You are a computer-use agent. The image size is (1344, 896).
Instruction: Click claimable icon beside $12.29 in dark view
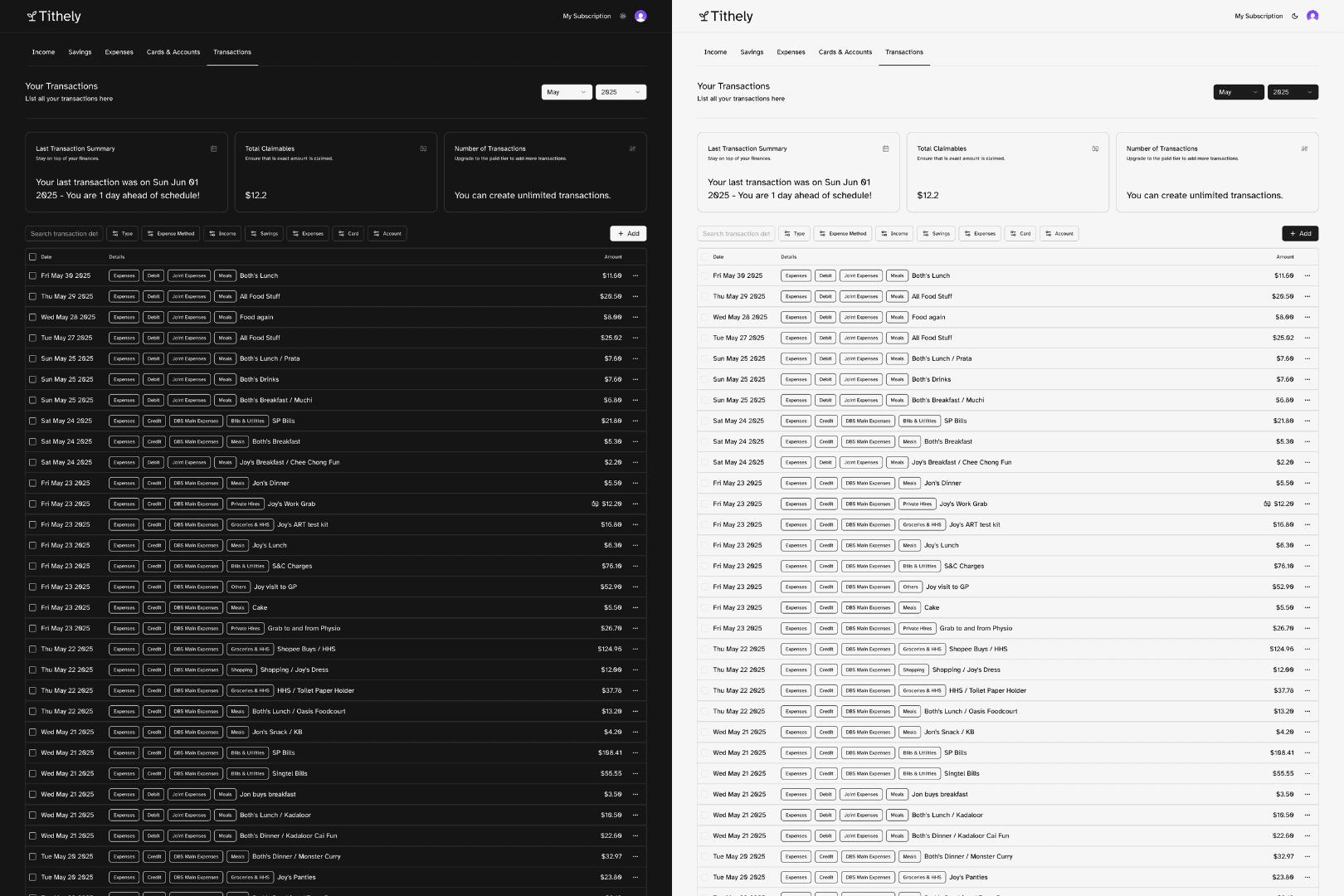click(595, 504)
